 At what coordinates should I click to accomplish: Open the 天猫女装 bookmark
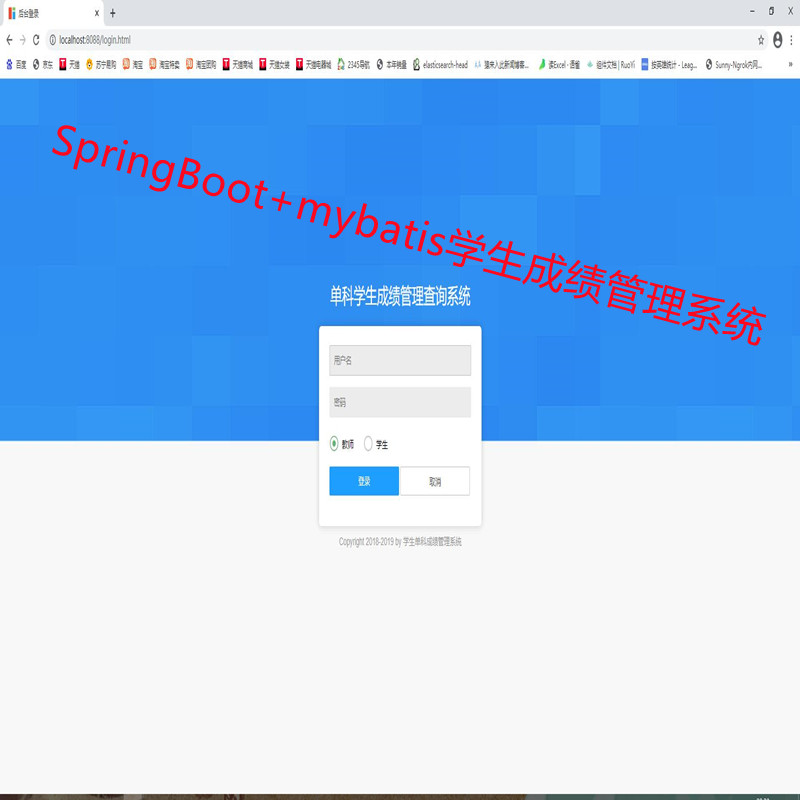[x=274, y=64]
